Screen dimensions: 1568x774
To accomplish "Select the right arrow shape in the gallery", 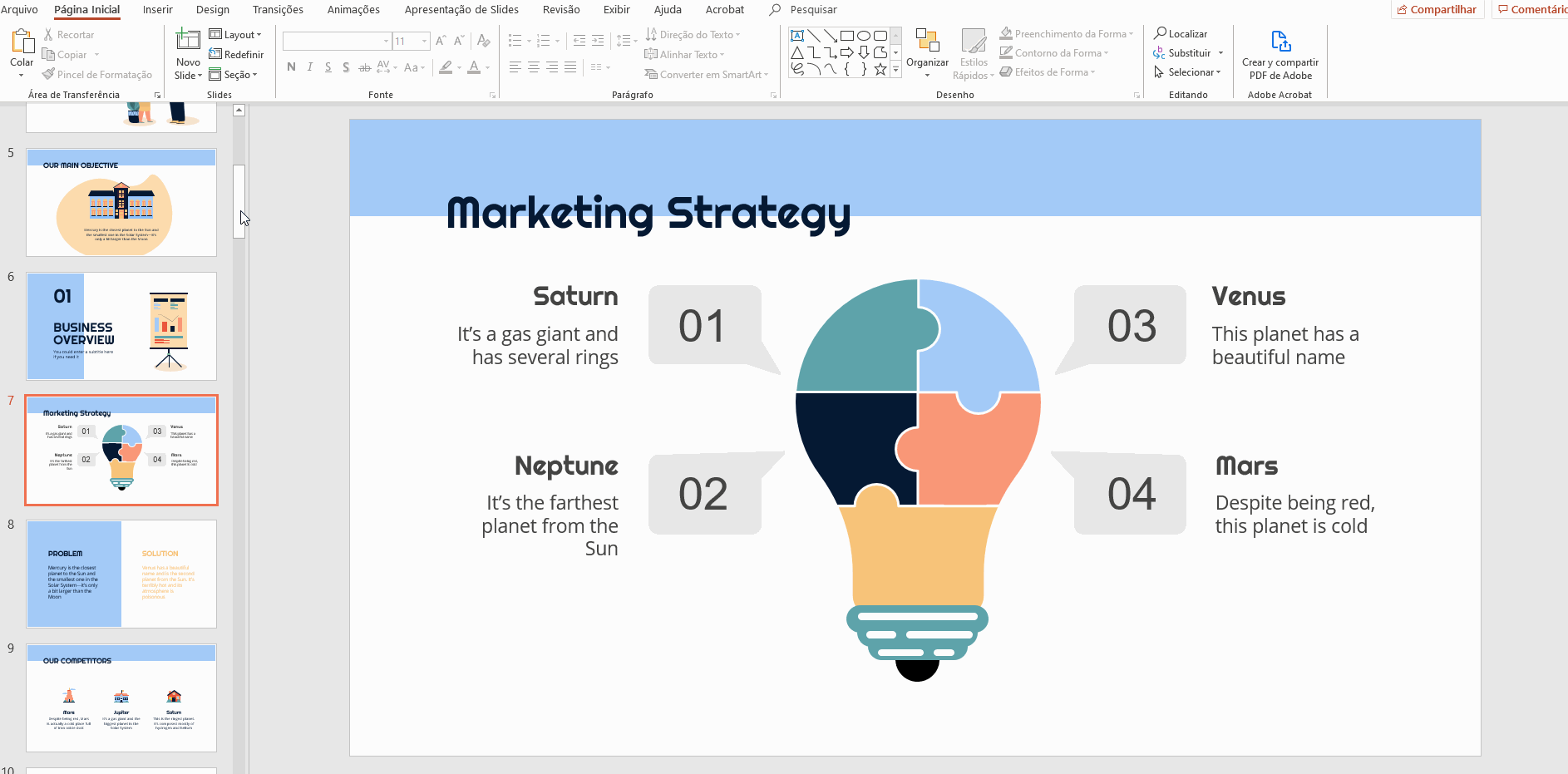I will click(x=846, y=52).
